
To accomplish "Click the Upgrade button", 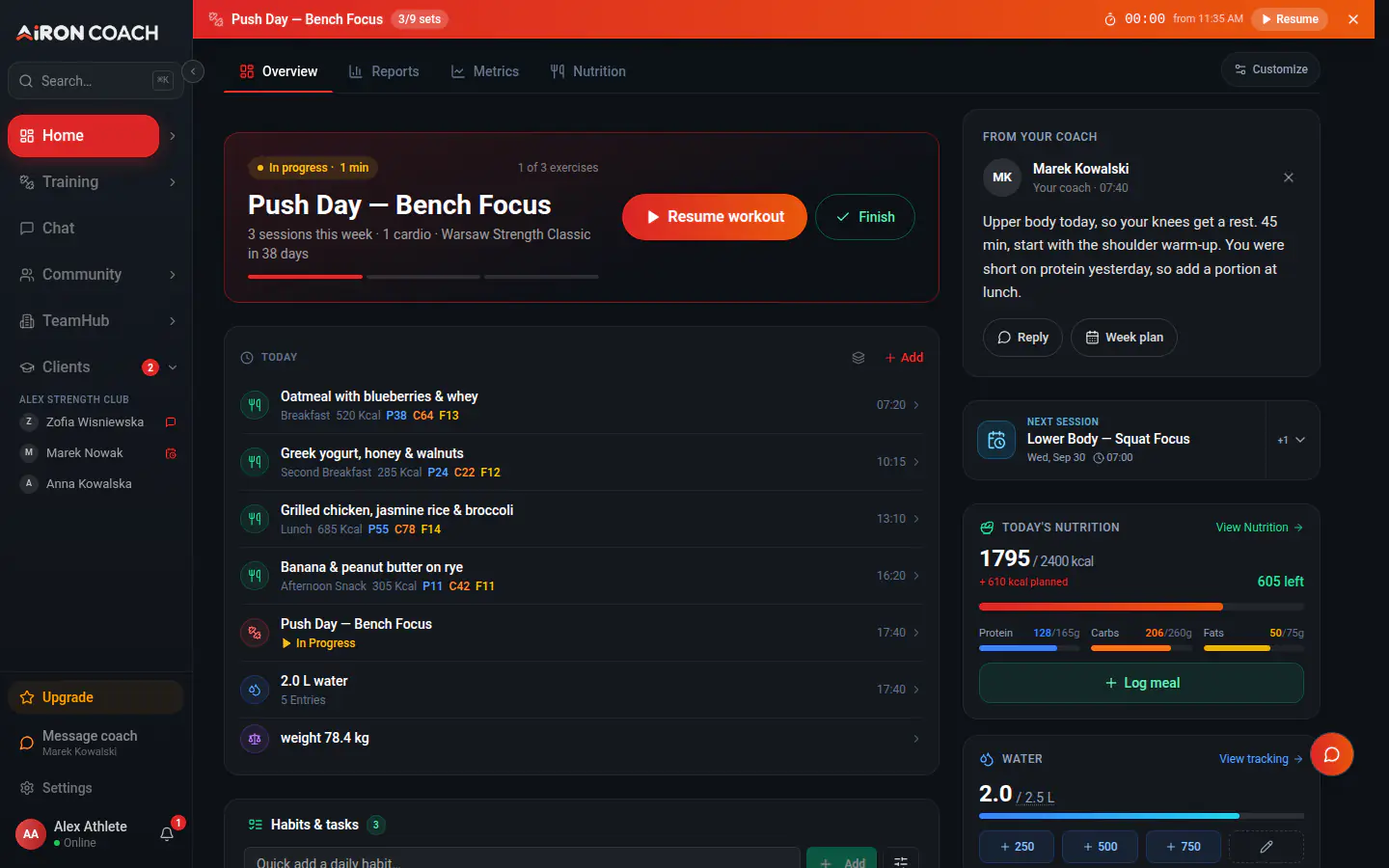I will click(95, 697).
